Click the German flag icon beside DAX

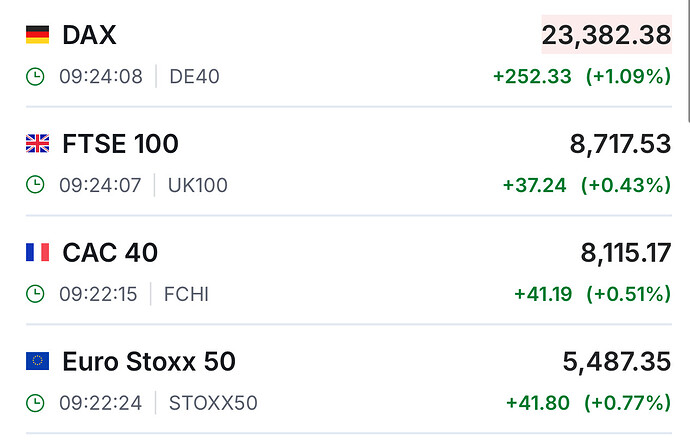(x=37, y=36)
